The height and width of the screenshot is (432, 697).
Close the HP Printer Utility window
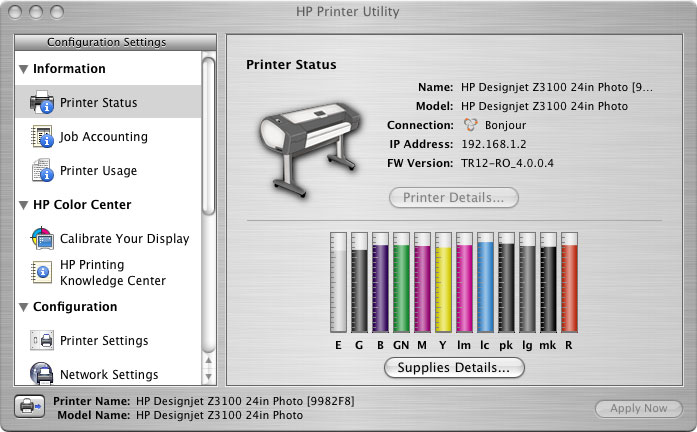click(x=15, y=12)
